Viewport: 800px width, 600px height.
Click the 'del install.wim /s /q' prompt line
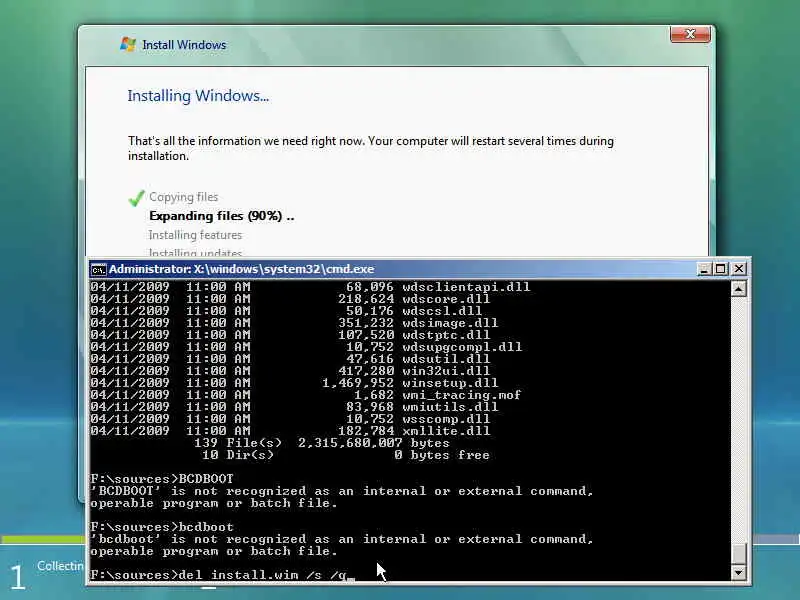220,574
